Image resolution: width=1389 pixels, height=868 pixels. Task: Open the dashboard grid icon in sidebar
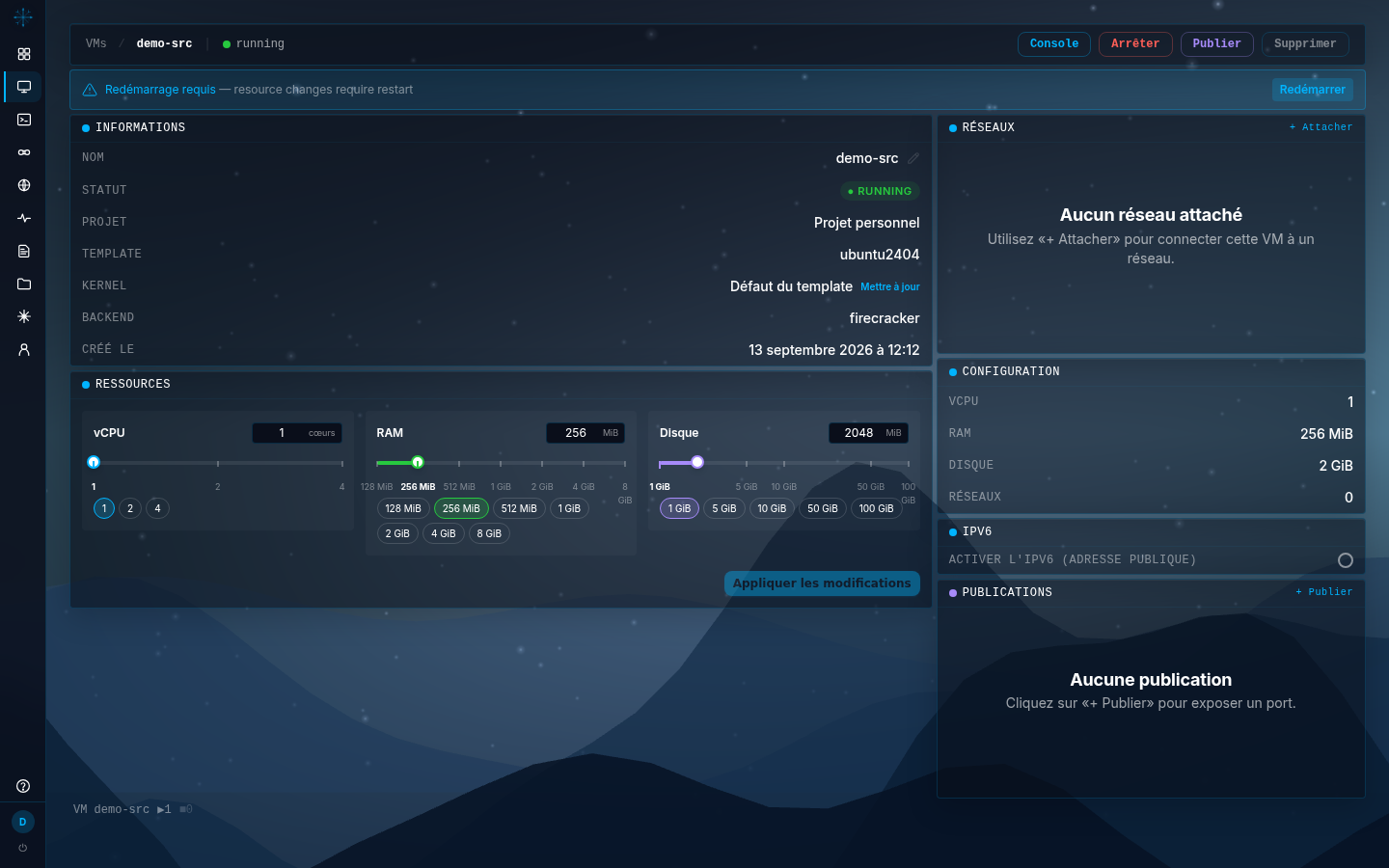click(x=24, y=54)
